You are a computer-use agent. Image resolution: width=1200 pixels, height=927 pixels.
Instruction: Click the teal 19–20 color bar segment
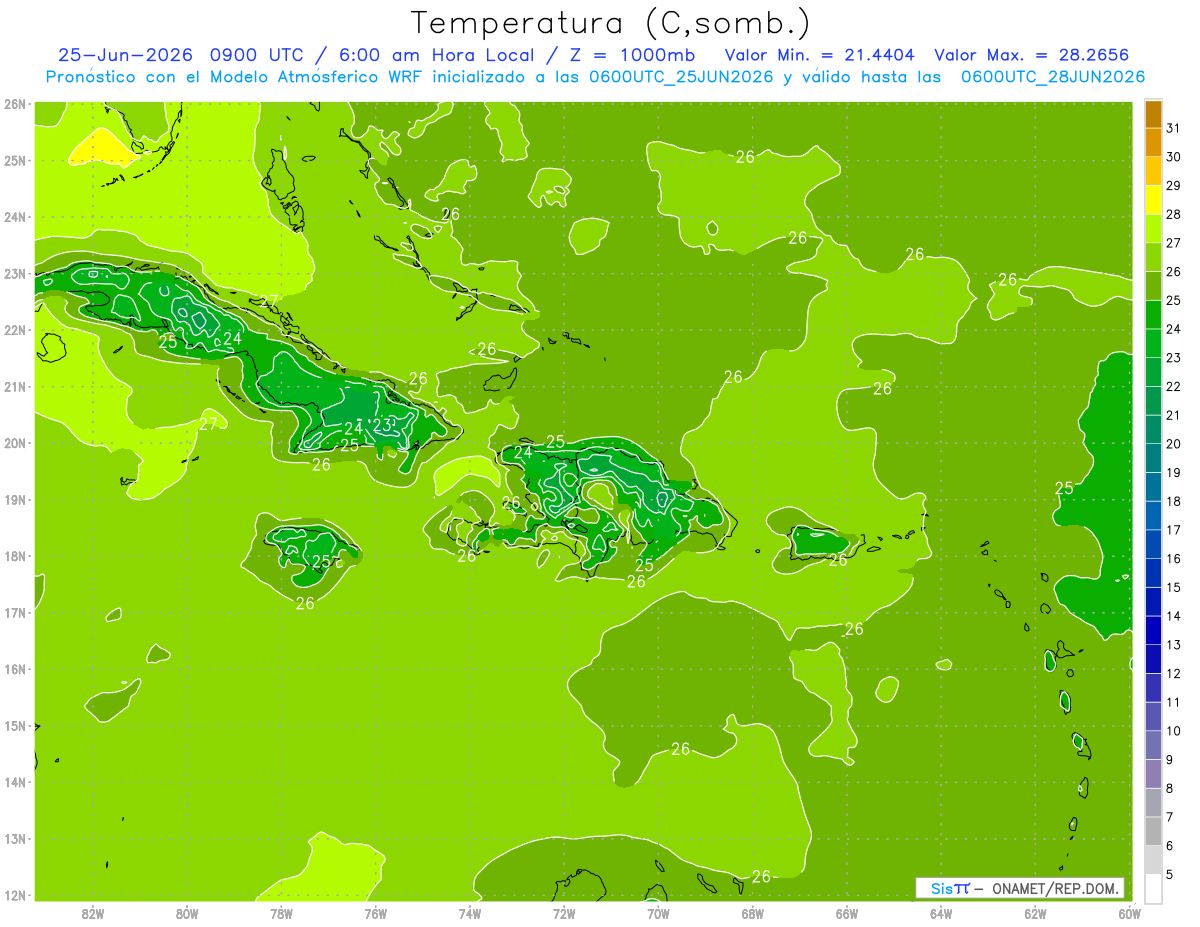point(1153,458)
